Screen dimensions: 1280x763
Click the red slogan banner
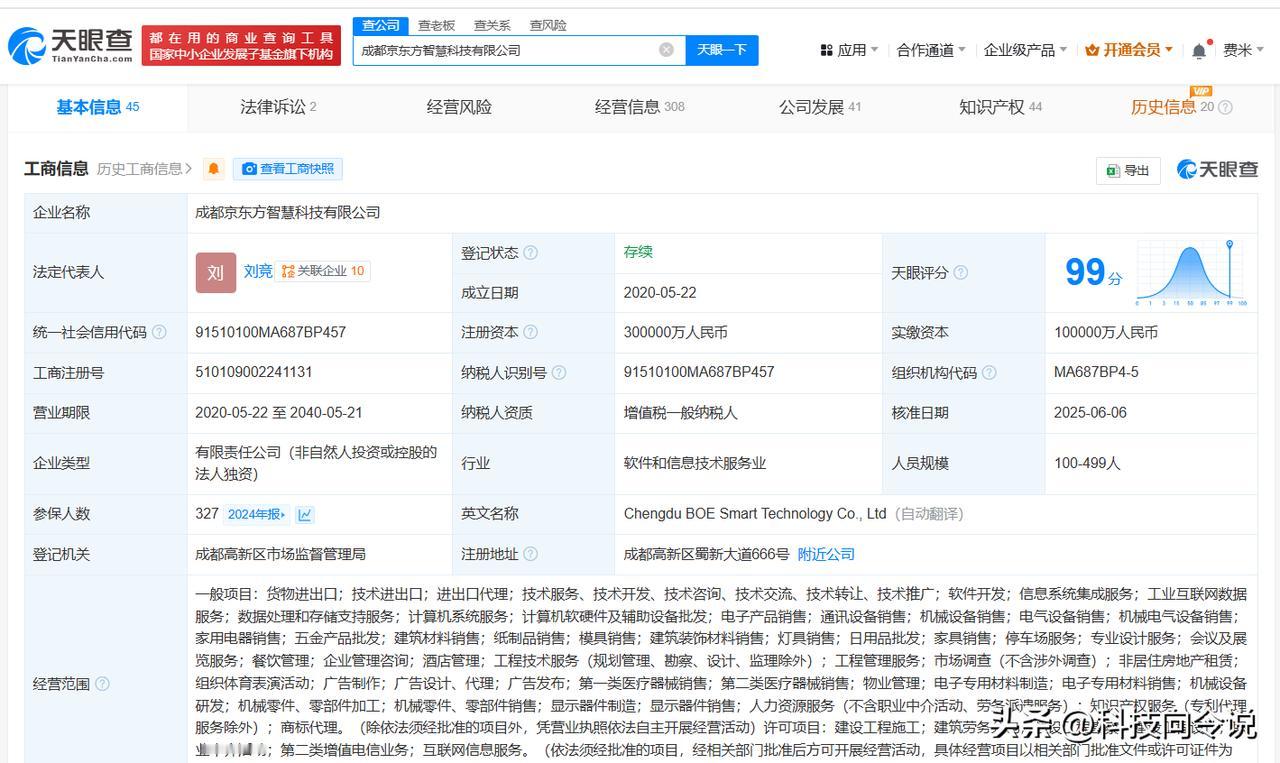pos(241,46)
